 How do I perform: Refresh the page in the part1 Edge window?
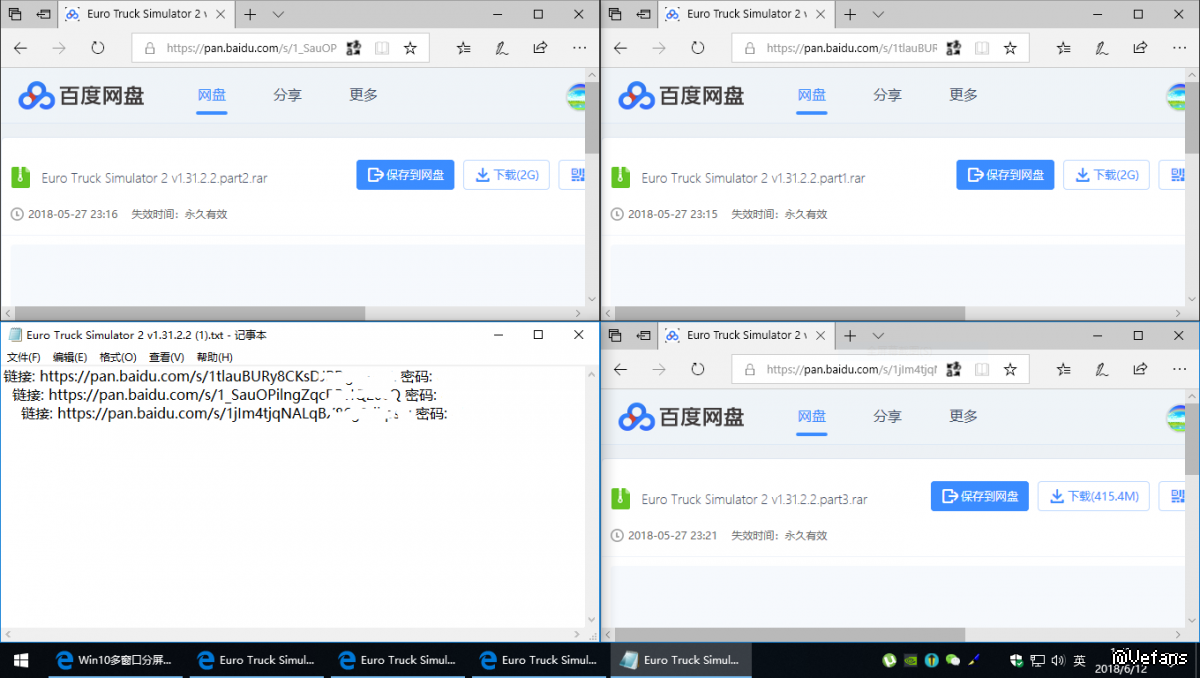coord(698,48)
